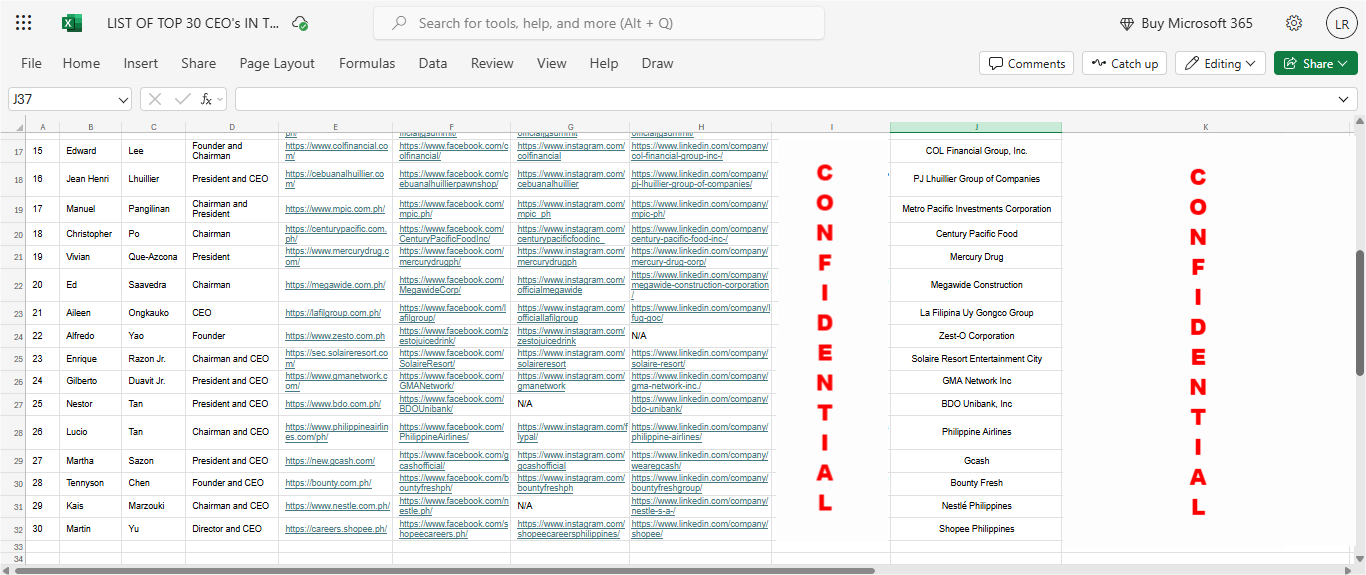Open the careers.shopee.ph link
The width and height of the screenshot is (1366, 575).
(x=336, y=529)
